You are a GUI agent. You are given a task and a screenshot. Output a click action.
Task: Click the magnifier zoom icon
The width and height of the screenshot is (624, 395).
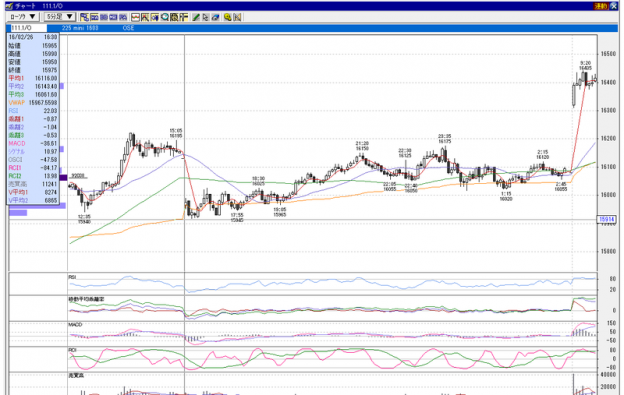(x=164, y=17)
